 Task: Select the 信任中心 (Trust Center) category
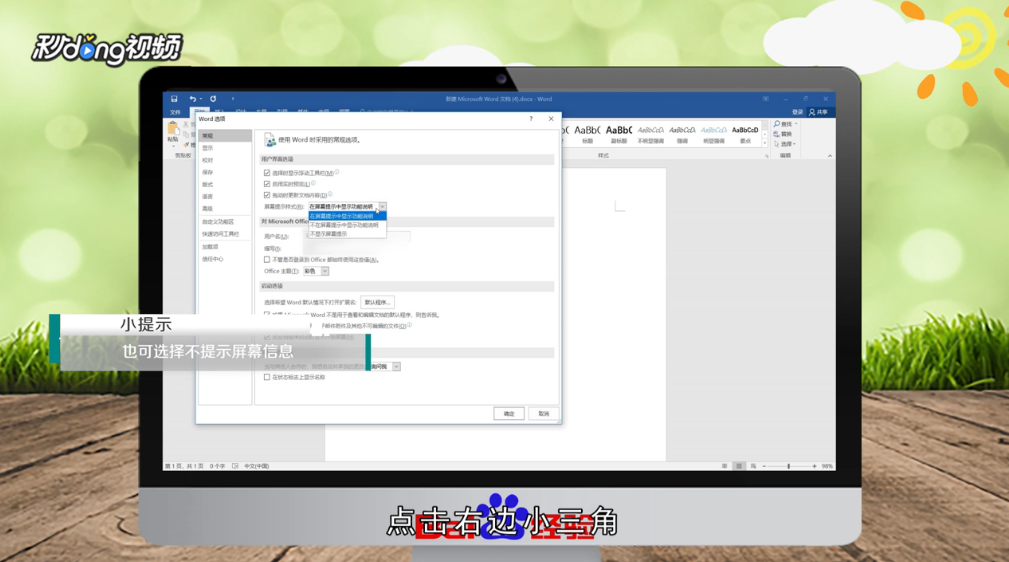225,259
